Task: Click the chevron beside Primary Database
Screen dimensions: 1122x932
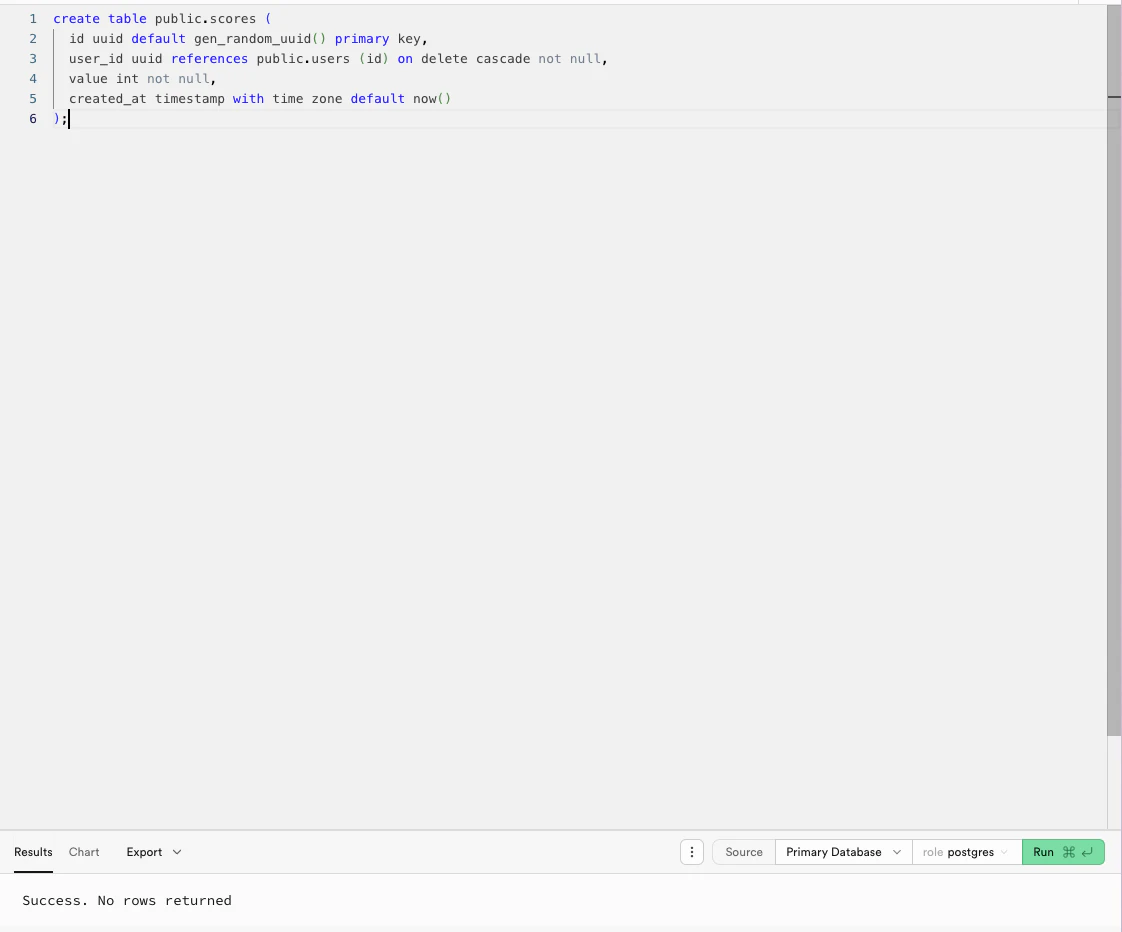Action: 897,852
